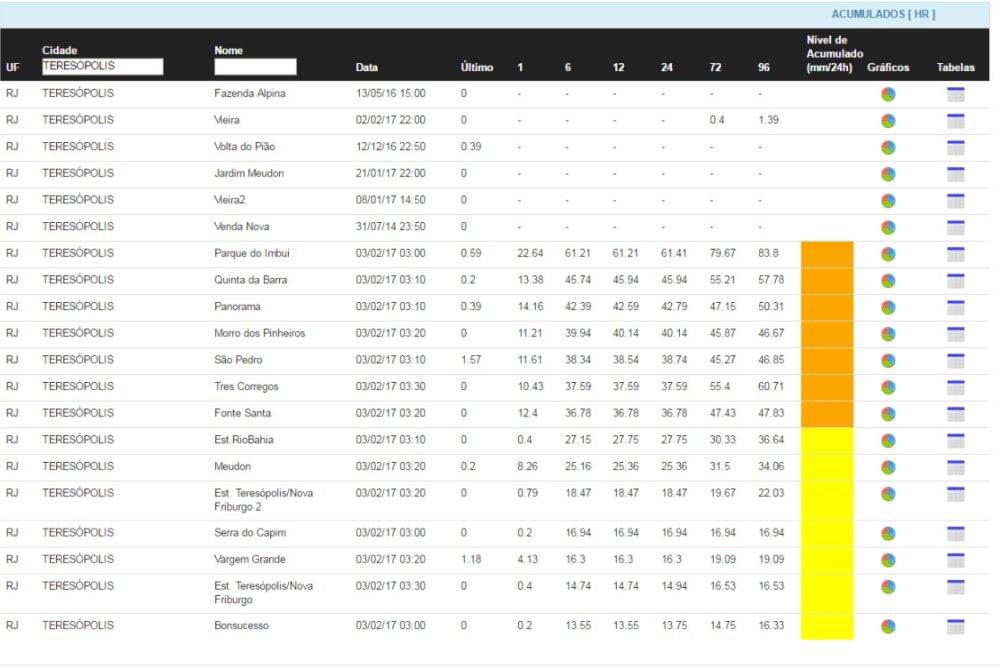Image resolution: width=1000 pixels, height=668 pixels.
Task: Open the table icon for São Pedro
Action: [x=955, y=360]
